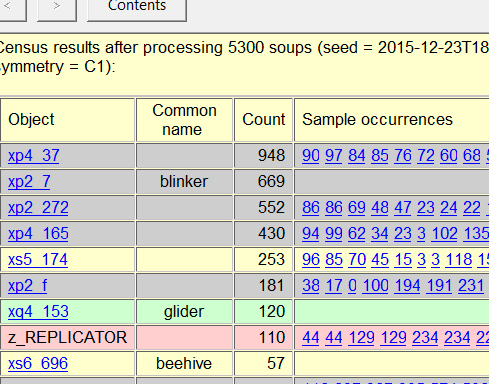
Task: Click the Sample occurrences column header
Action: pos(392,120)
